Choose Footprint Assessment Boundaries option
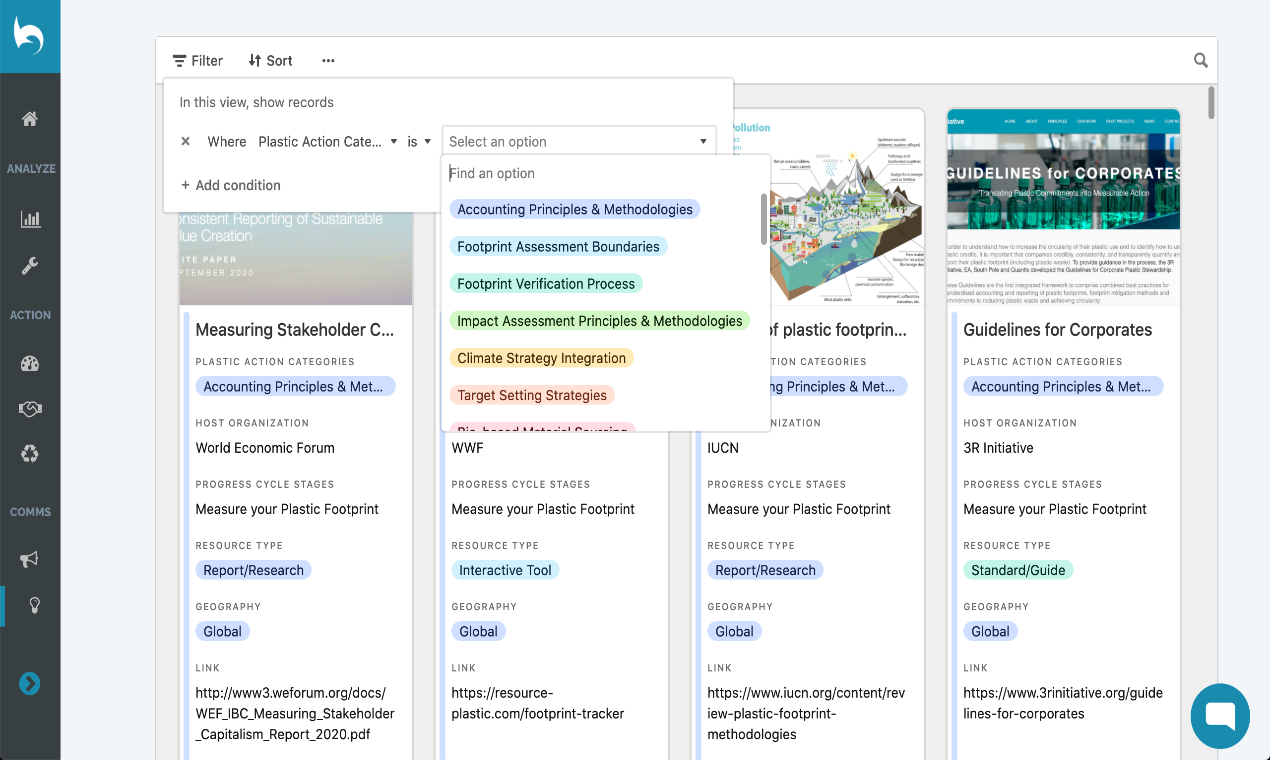Image resolution: width=1270 pixels, height=760 pixels. [558, 247]
